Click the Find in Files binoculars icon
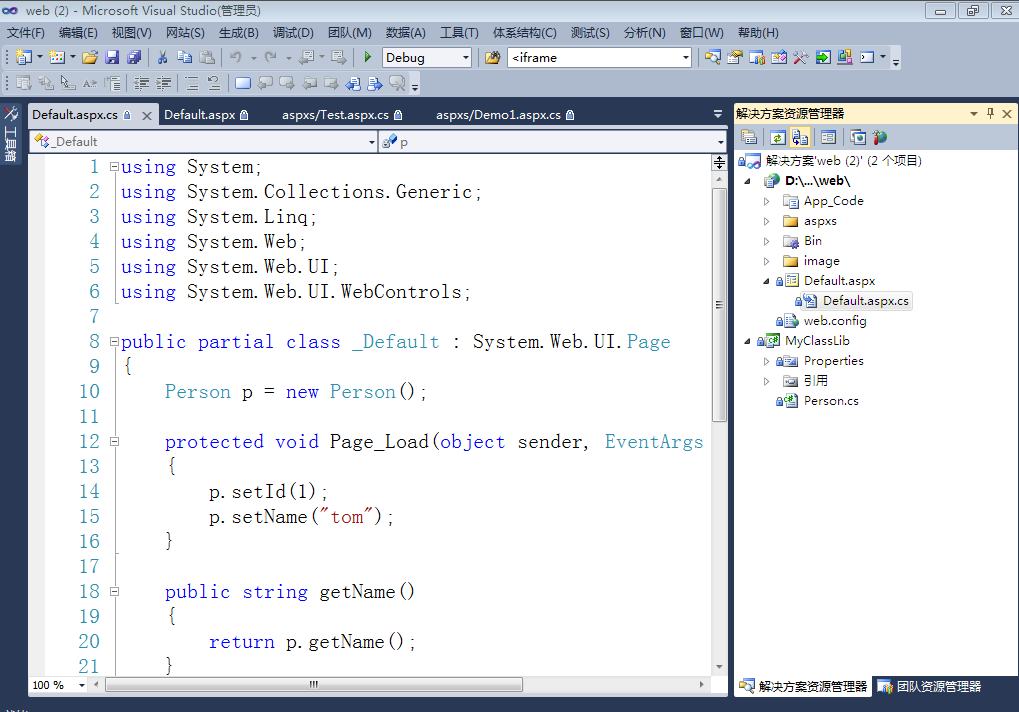This screenshot has height=712, width=1019. (x=493, y=57)
